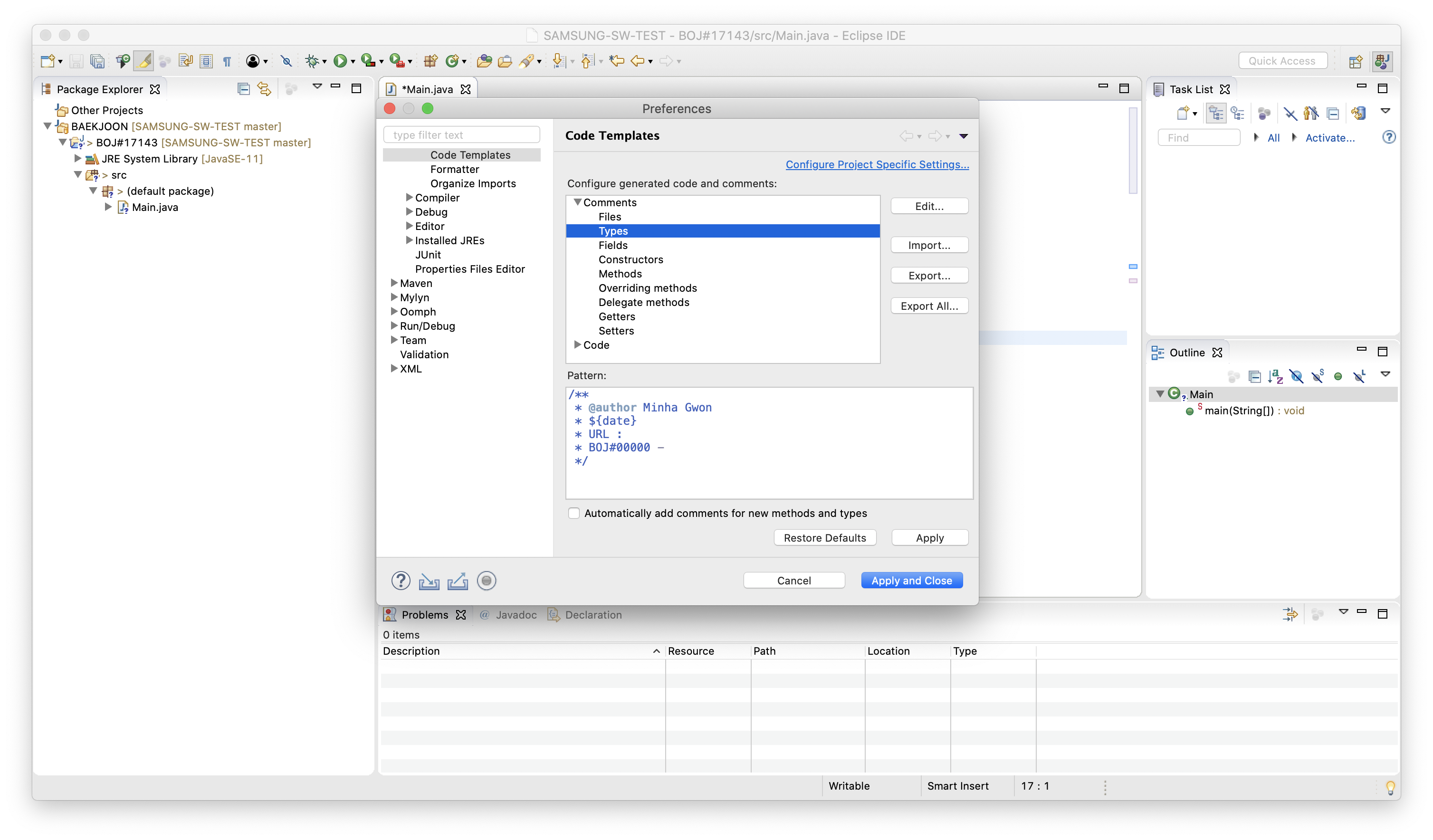Expand the Code templates node

coord(577,344)
